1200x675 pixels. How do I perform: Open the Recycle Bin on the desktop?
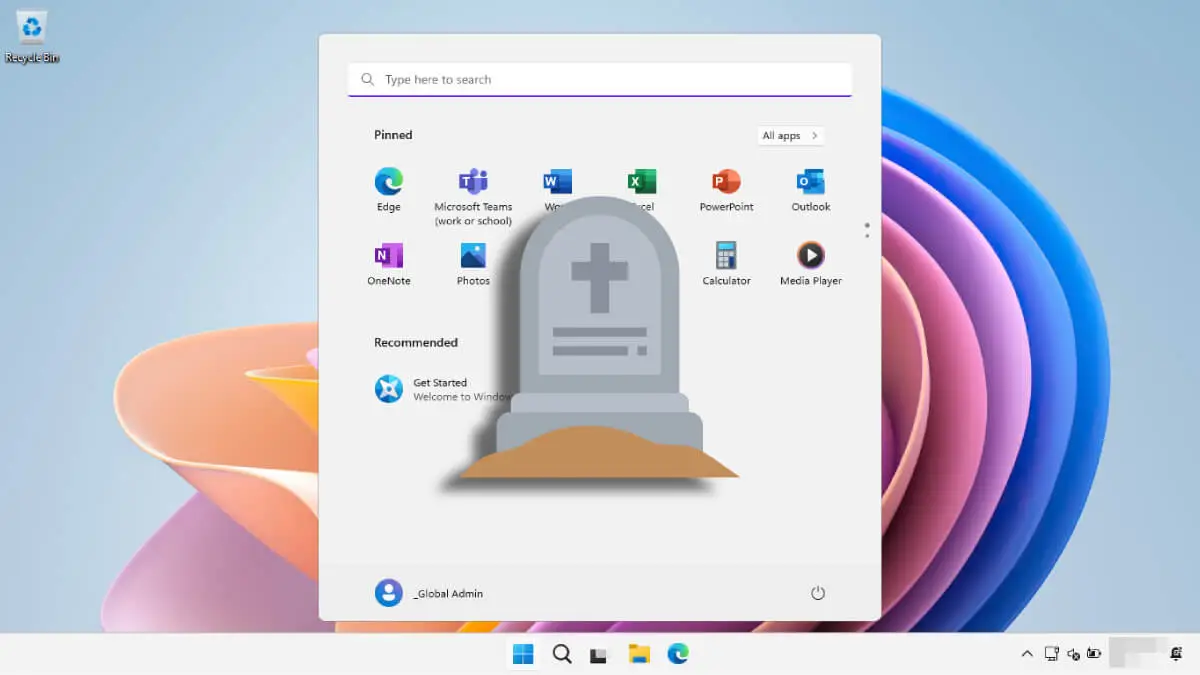click(x=30, y=30)
